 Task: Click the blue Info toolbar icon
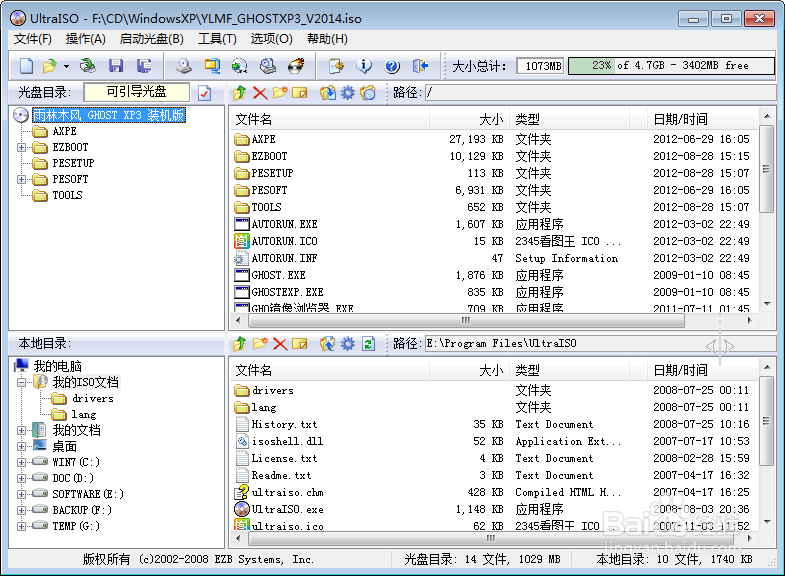pyautogui.click(x=364, y=66)
